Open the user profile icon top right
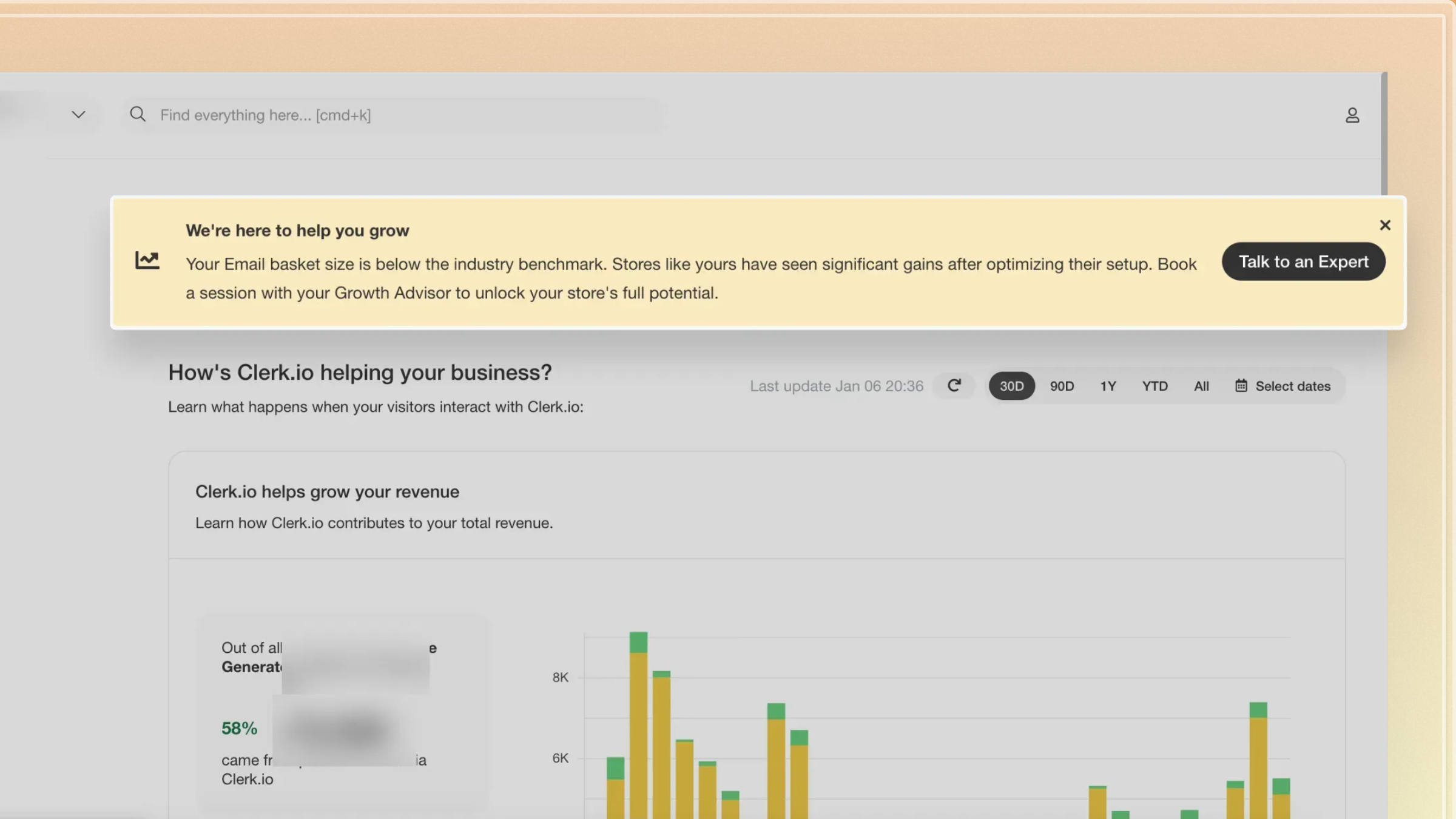This screenshot has width=1456, height=819. click(1353, 115)
